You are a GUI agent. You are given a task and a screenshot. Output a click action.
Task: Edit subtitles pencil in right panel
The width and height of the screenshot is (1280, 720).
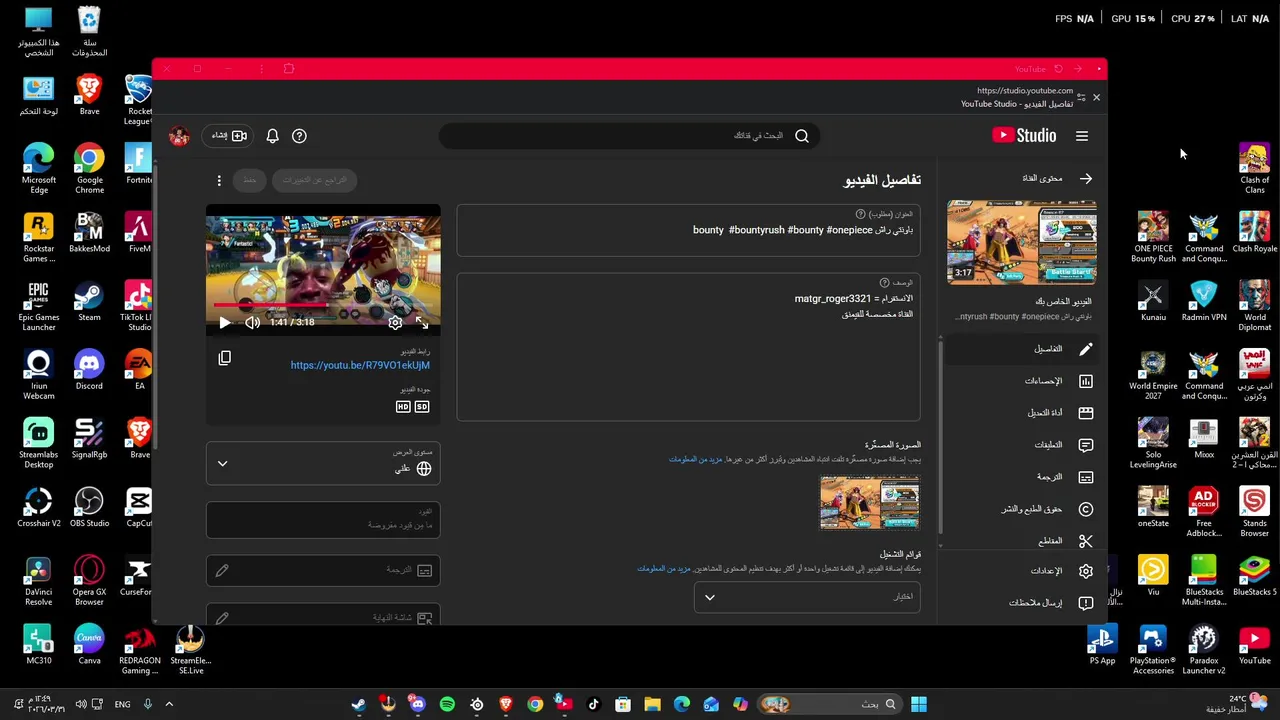[222, 570]
